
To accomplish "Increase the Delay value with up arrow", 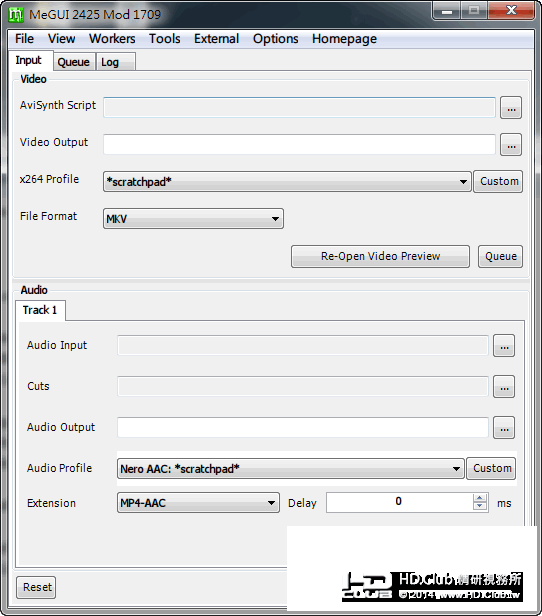I will pyautogui.click(x=479, y=498).
